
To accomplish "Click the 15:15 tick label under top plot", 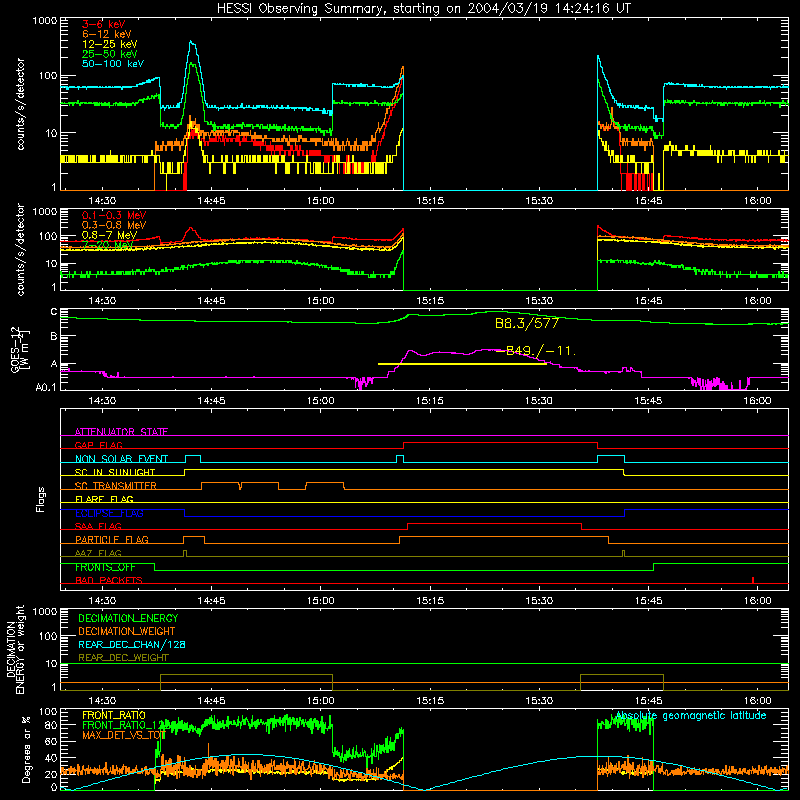I will [430, 201].
